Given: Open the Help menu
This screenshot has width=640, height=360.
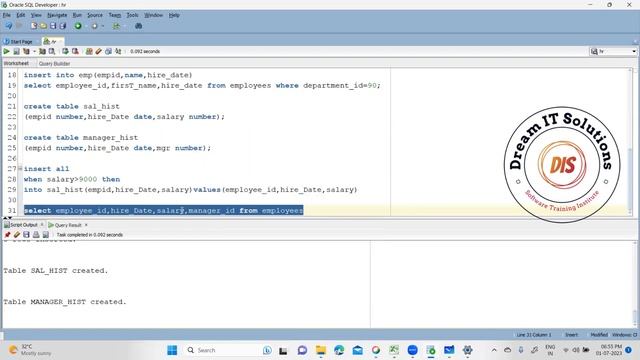Looking at the screenshot, I should (174, 15).
